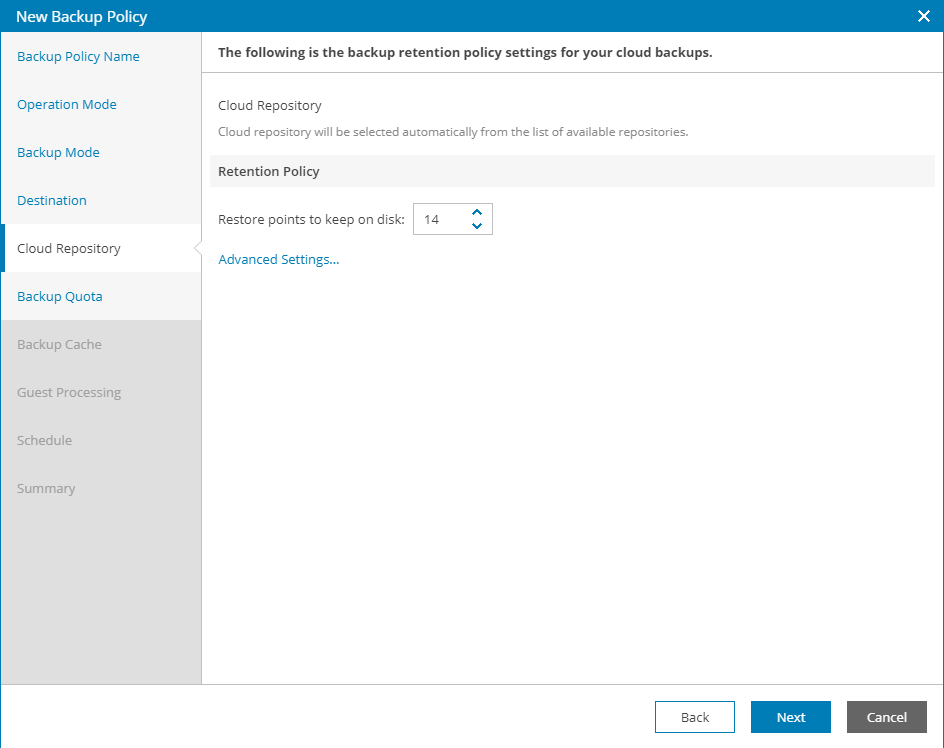Select the Backup Mode step
The image size is (944, 748).
(x=58, y=153)
